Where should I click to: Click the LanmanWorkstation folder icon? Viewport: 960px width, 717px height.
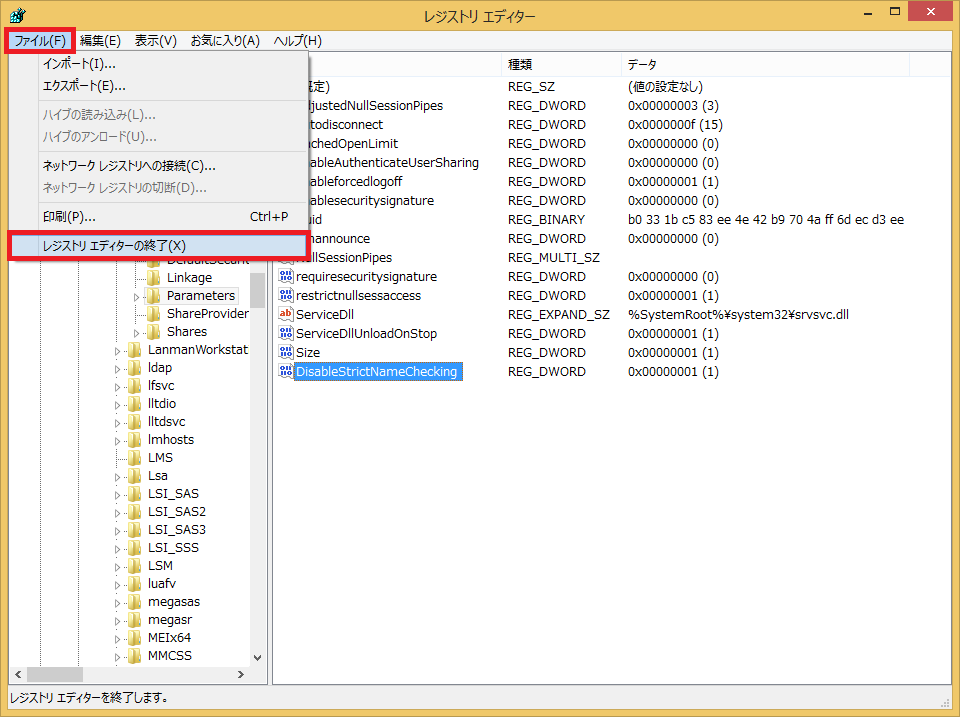click(135, 350)
